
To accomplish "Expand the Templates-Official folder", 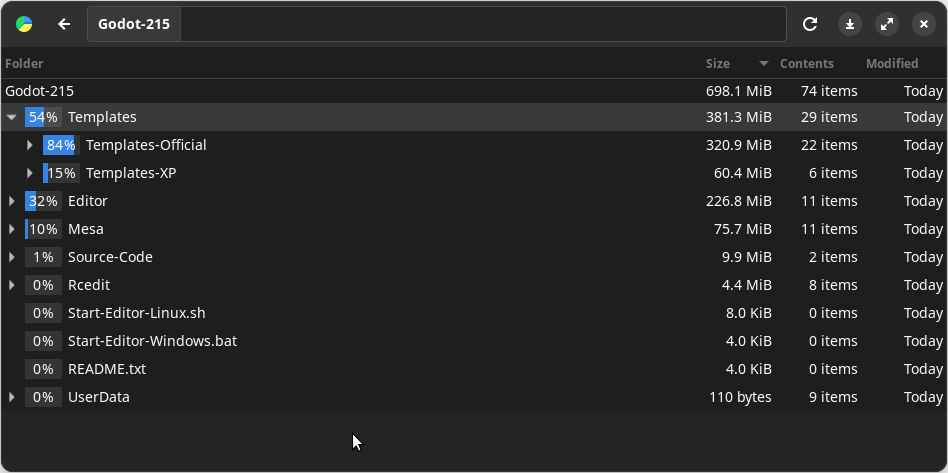I will pyautogui.click(x=30, y=145).
